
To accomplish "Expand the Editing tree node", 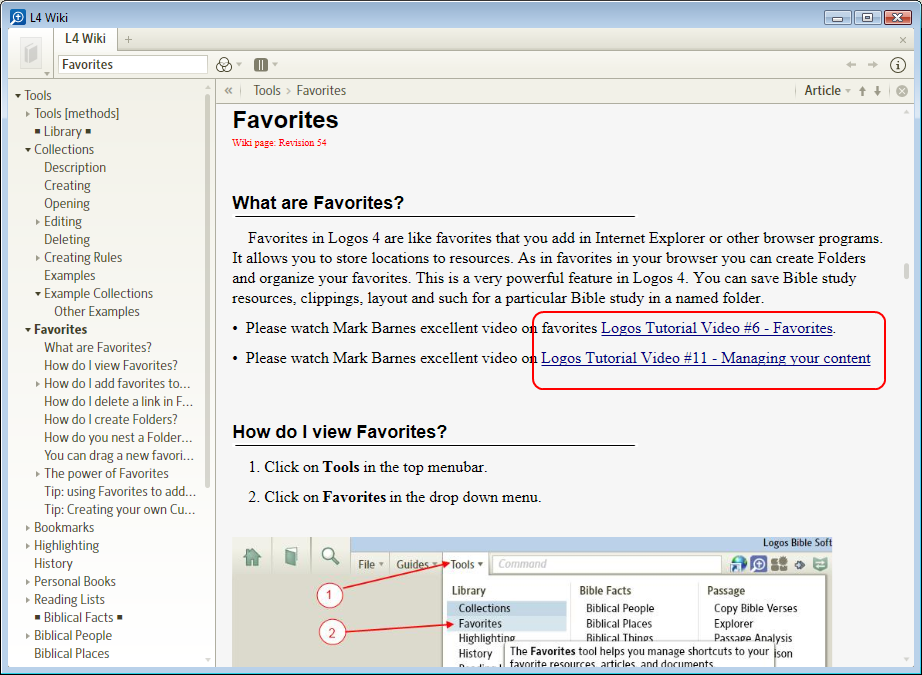I will pos(38,222).
